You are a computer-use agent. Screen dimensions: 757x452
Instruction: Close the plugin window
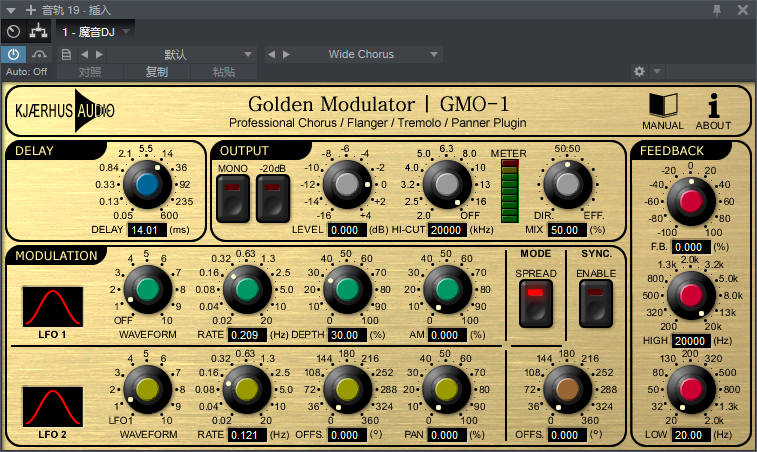click(743, 10)
